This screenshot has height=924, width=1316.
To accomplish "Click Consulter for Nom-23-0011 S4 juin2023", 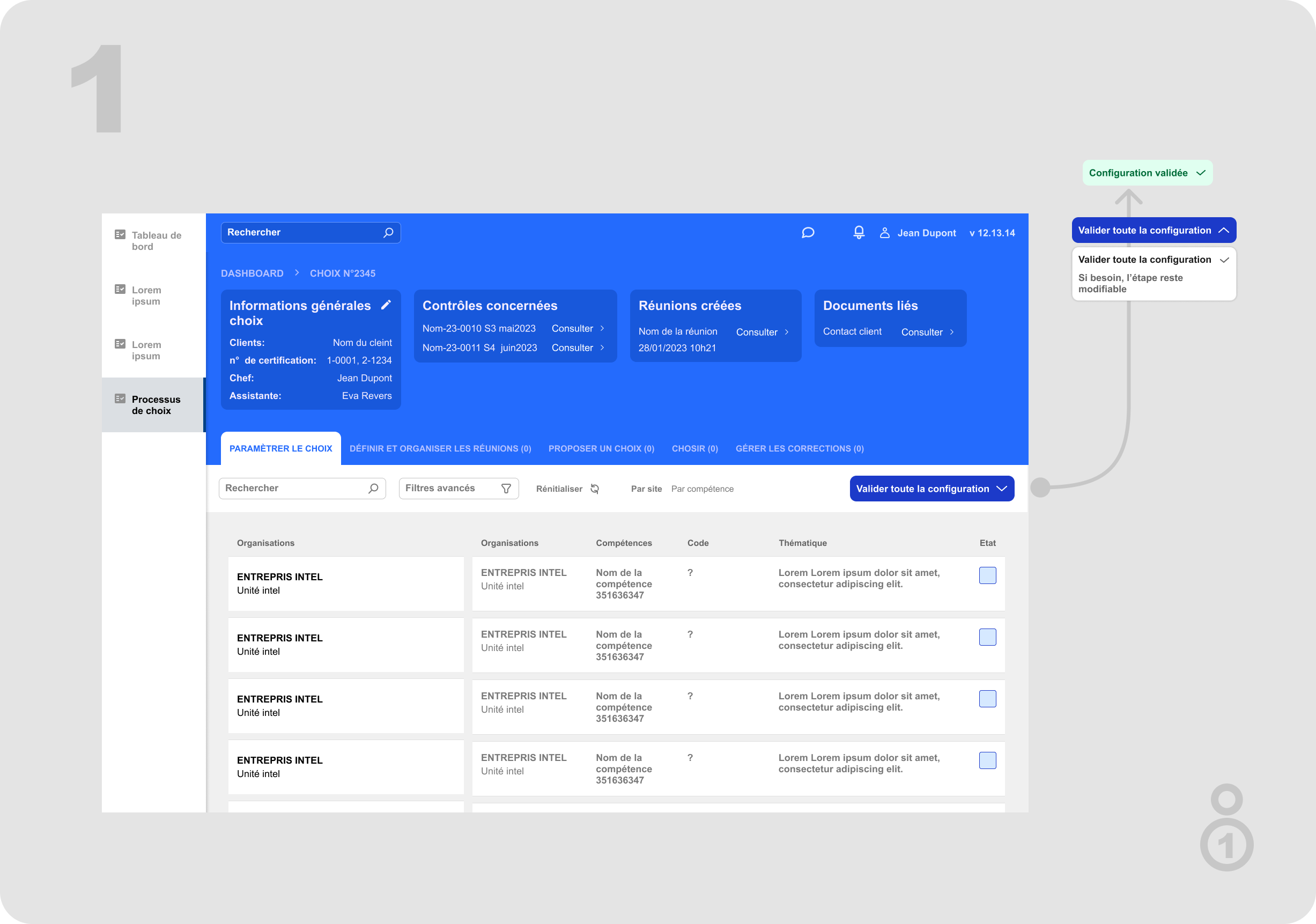I will pyautogui.click(x=572, y=348).
